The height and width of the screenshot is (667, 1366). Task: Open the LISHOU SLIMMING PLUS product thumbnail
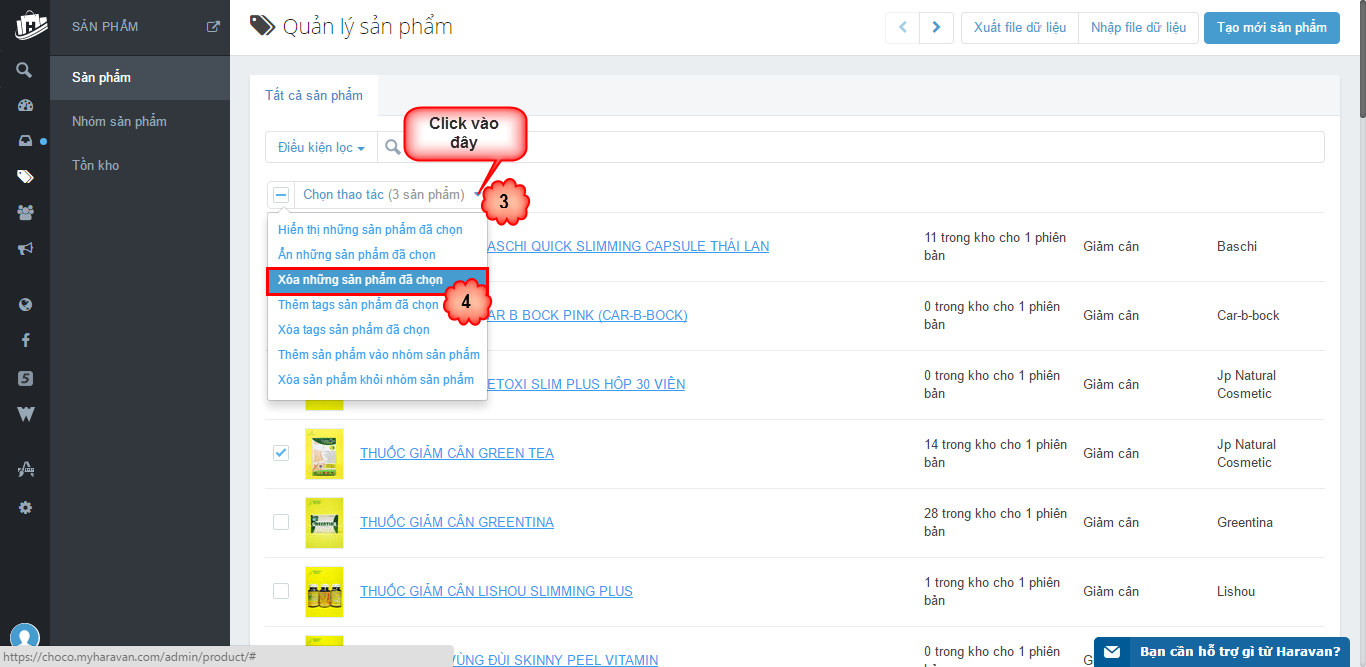[324, 592]
